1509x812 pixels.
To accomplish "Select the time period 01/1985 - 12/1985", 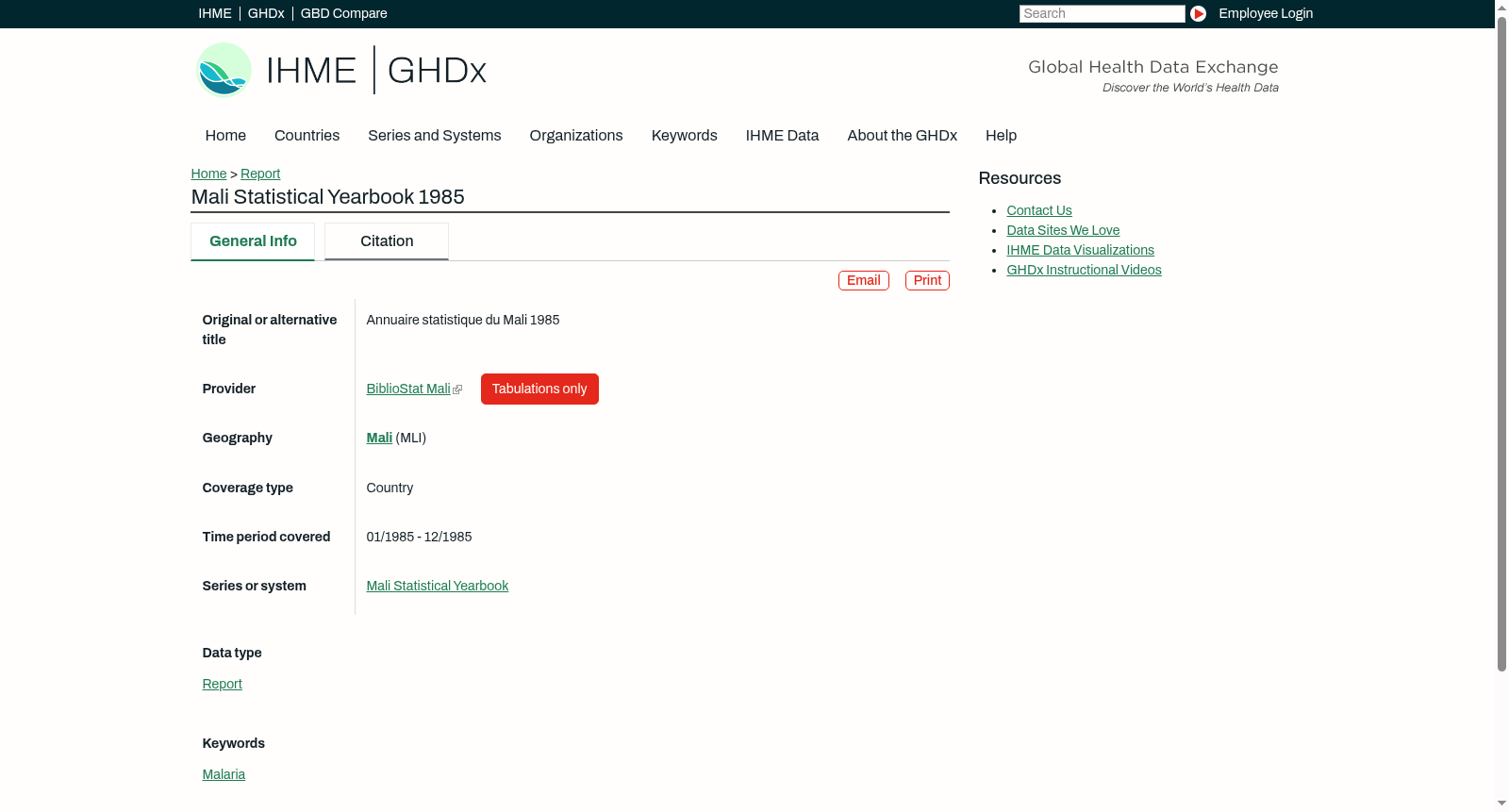I will [x=419, y=538].
